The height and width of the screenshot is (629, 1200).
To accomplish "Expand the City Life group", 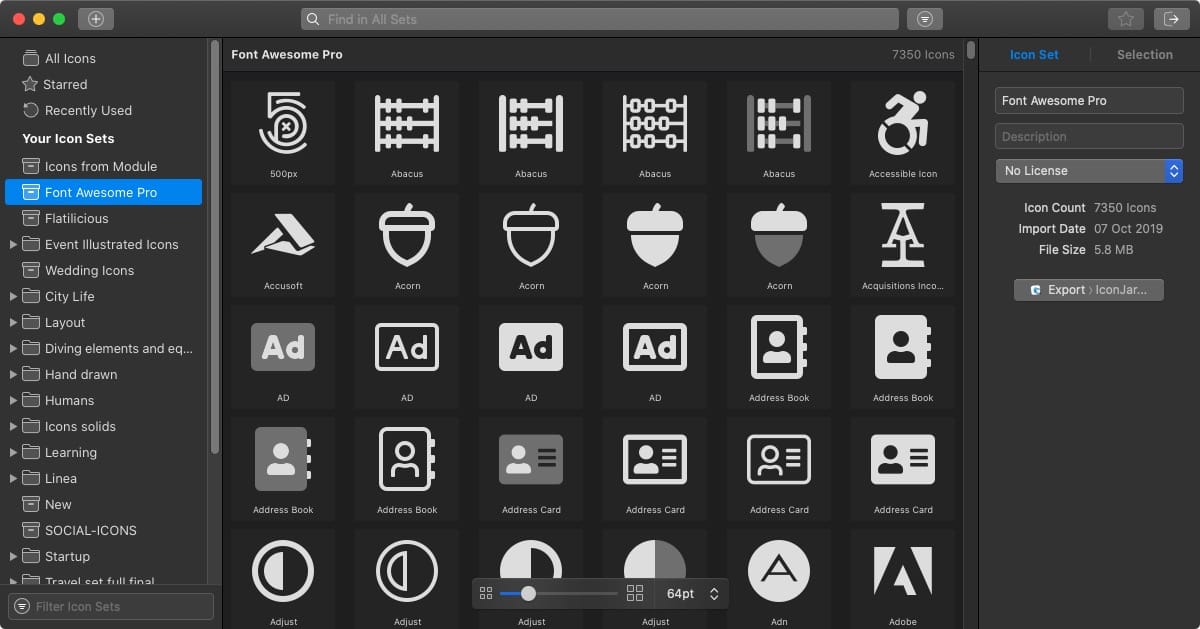I will pyautogui.click(x=12, y=296).
